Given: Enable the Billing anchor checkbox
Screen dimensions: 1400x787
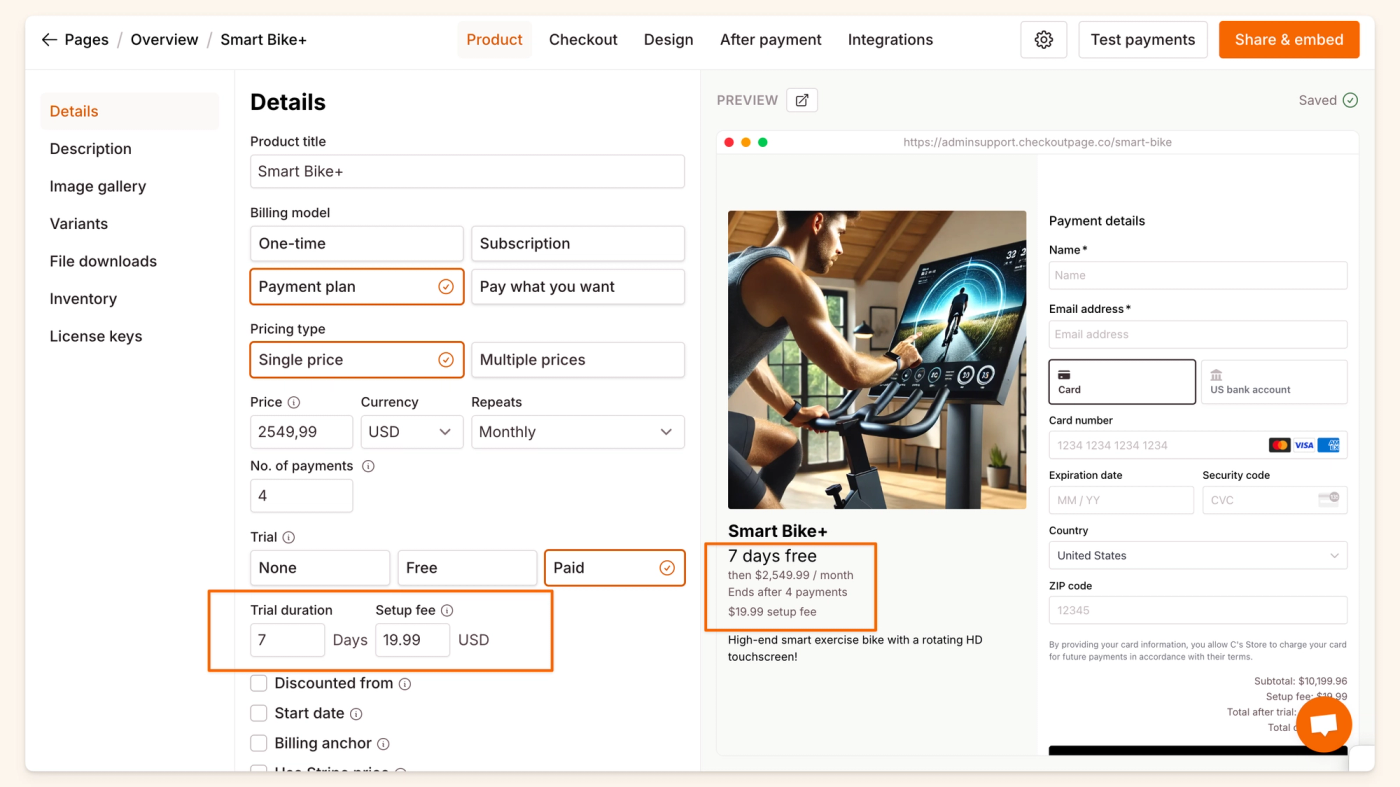Looking at the screenshot, I should click(259, 744).
